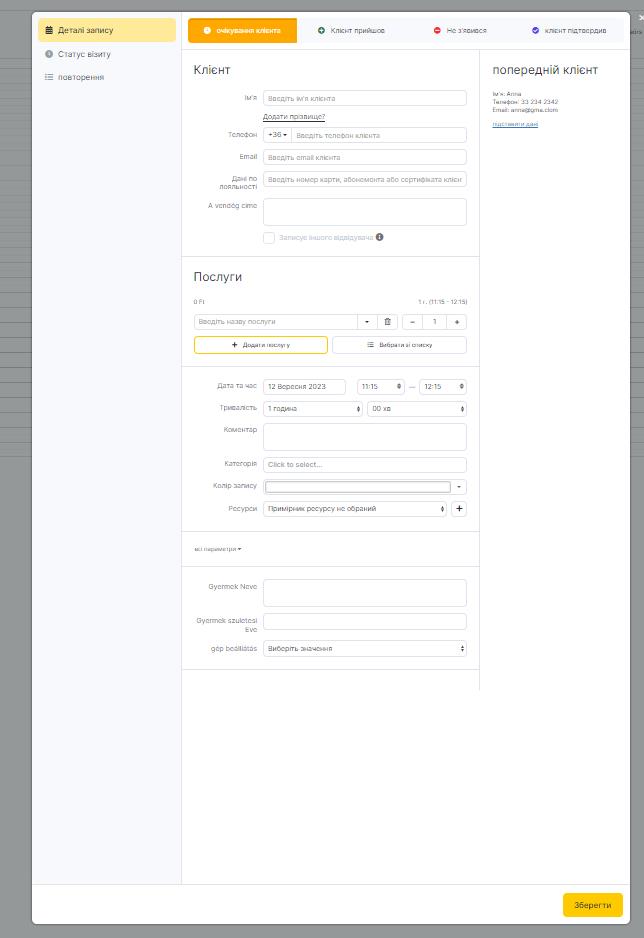Click the service quantity value field

435,322
